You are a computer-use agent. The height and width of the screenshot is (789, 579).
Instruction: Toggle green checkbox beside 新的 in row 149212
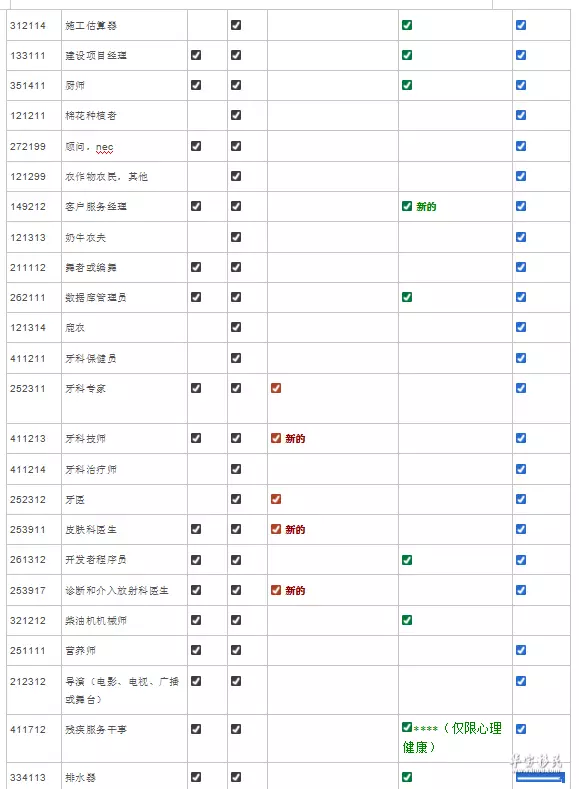(x=407, y=206)
